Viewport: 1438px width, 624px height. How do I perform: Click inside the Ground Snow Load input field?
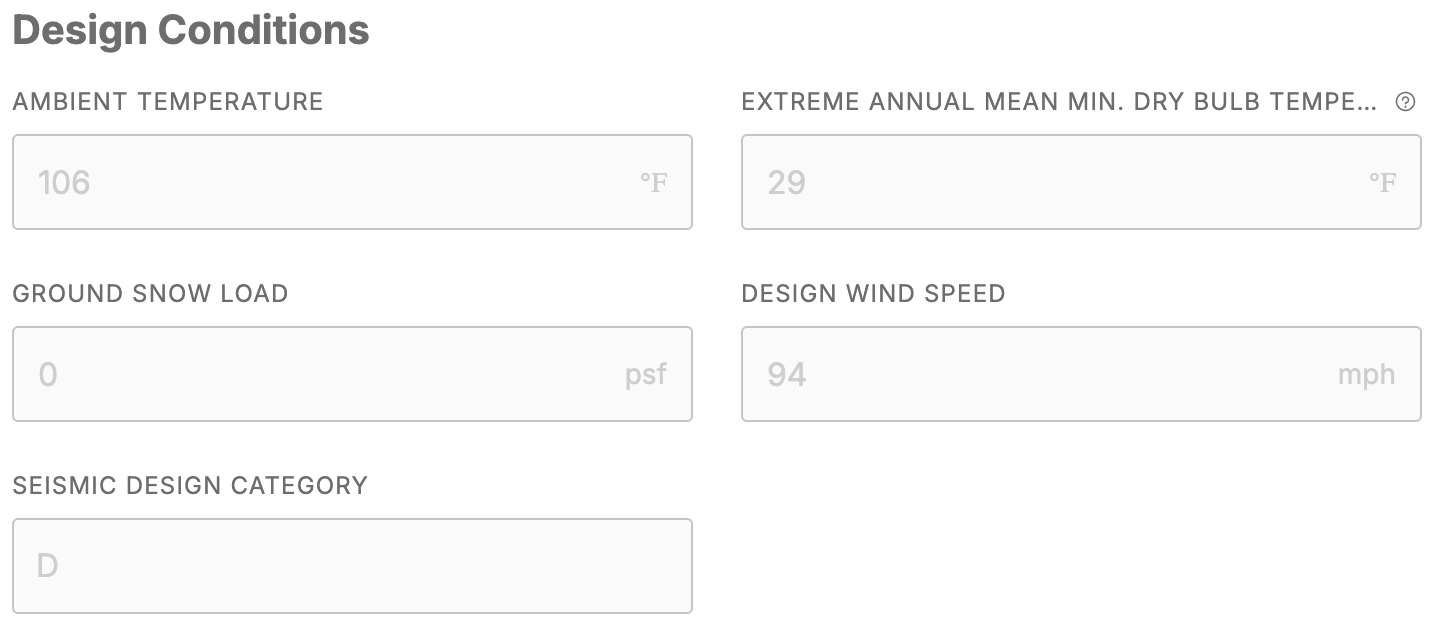point(352,374)
